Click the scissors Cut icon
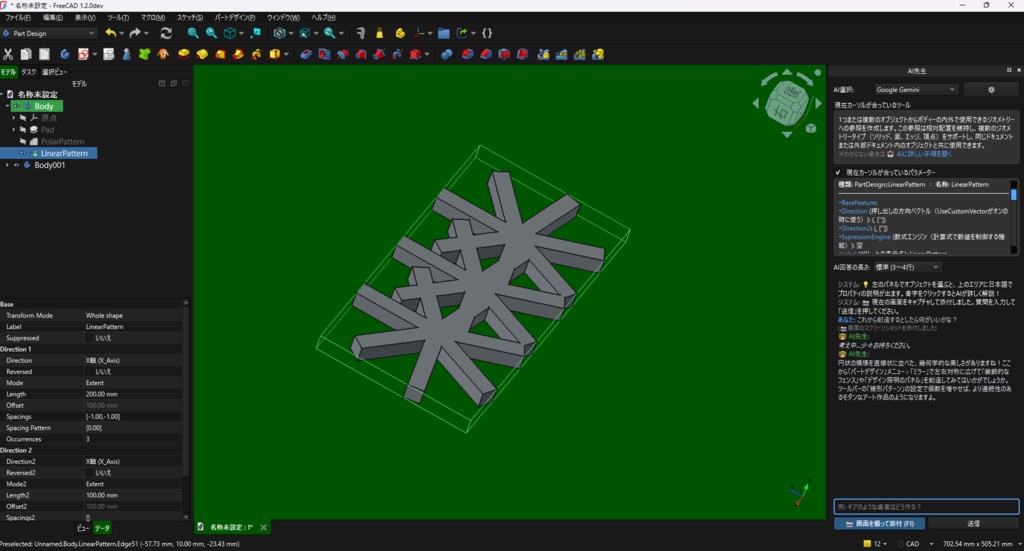1024x551 pixels. (x=8, y=54)
